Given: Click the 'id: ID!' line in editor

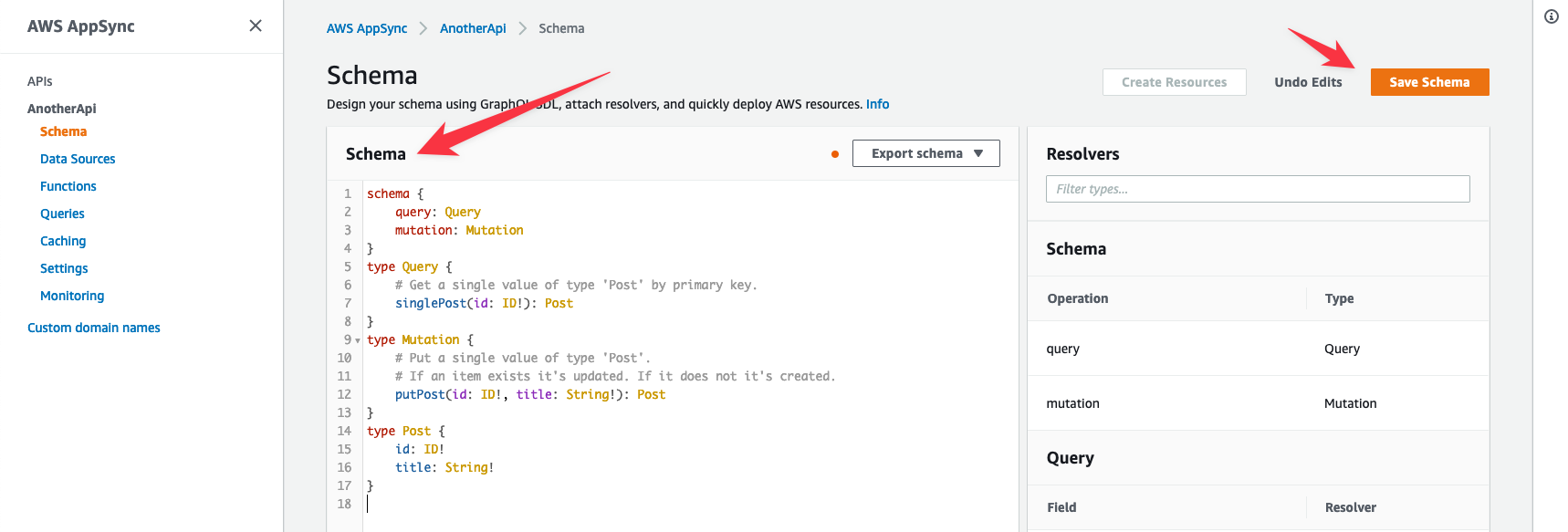Looking at the screenshot, I should click(x=420, y=449).
